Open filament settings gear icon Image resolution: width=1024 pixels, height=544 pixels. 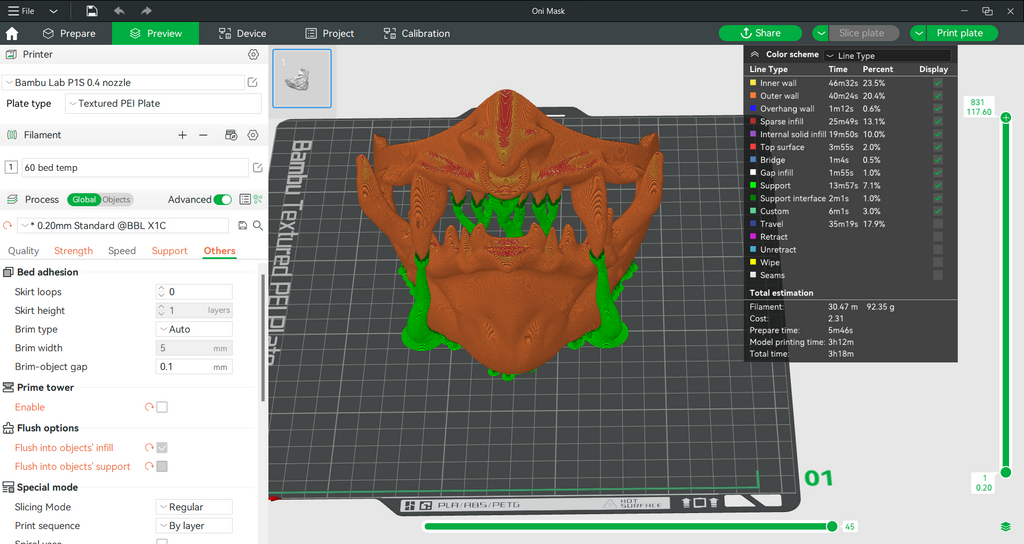tap(253, 135)
